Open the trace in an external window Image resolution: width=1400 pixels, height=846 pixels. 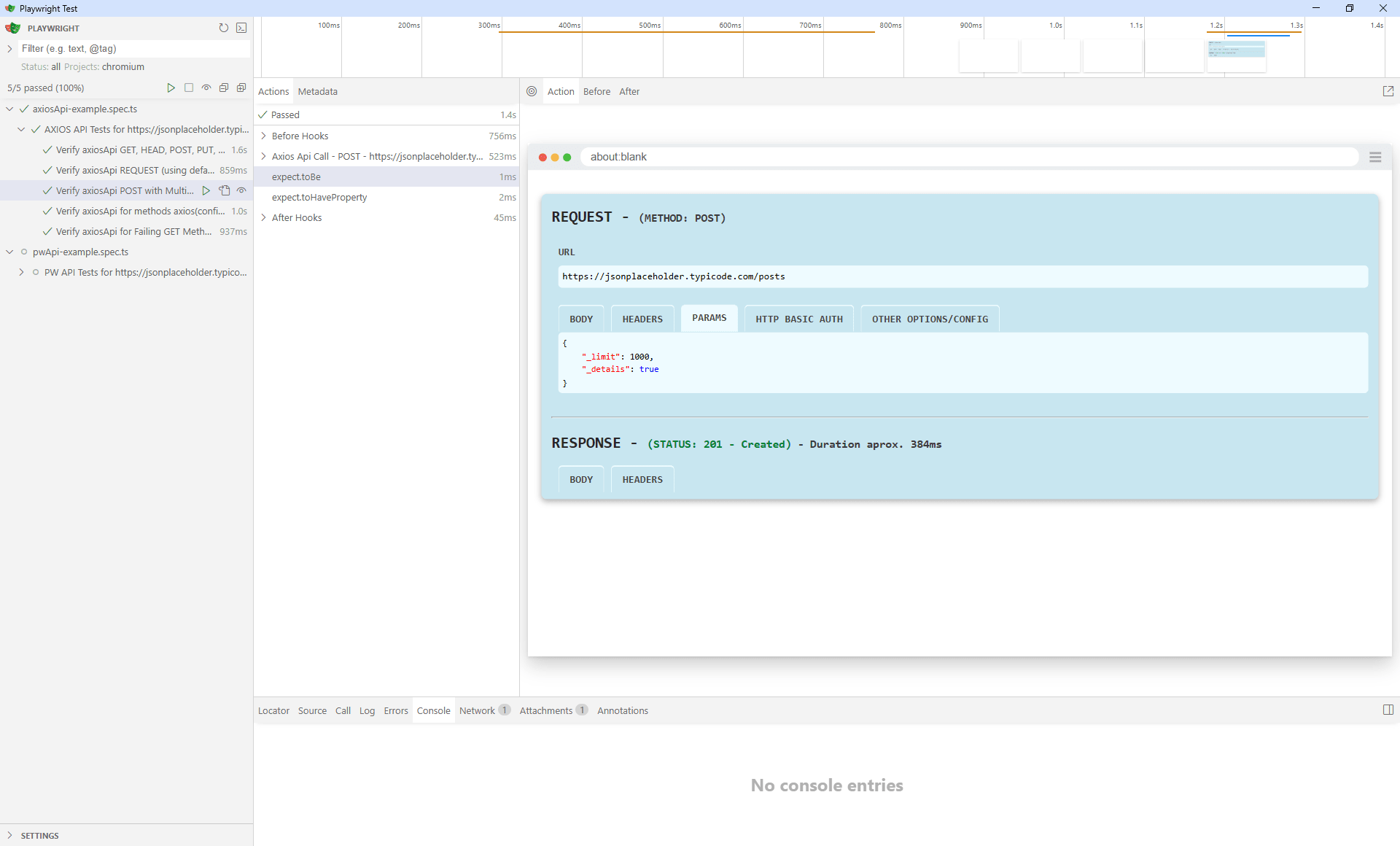(1388, 90)
